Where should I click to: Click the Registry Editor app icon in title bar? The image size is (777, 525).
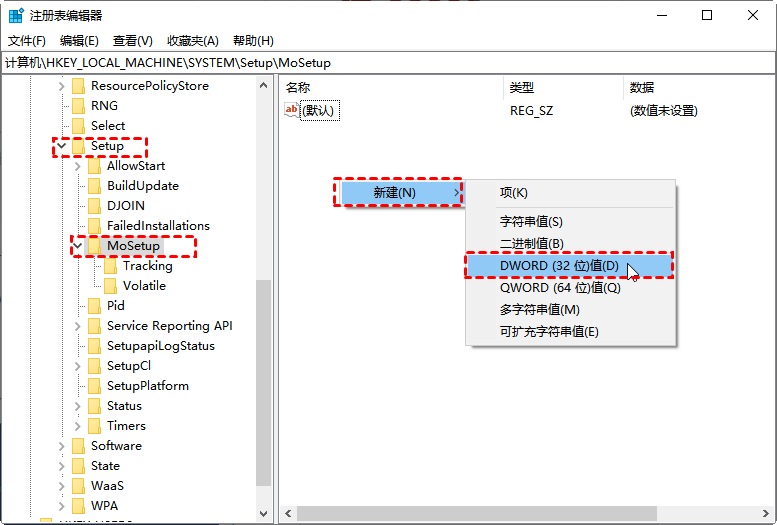(17, 15)
